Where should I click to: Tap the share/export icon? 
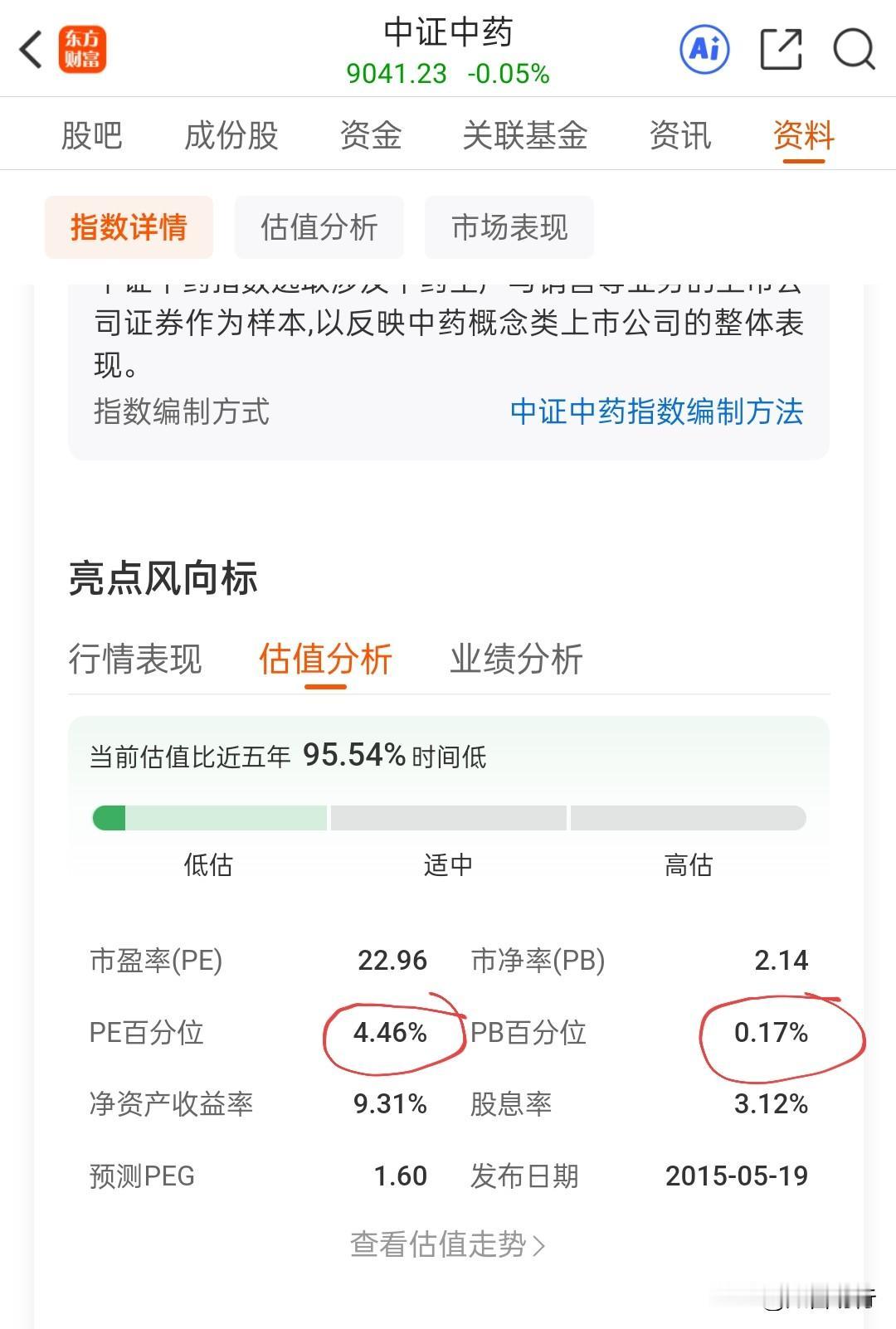pyautogui.click(x=780, y=50)
